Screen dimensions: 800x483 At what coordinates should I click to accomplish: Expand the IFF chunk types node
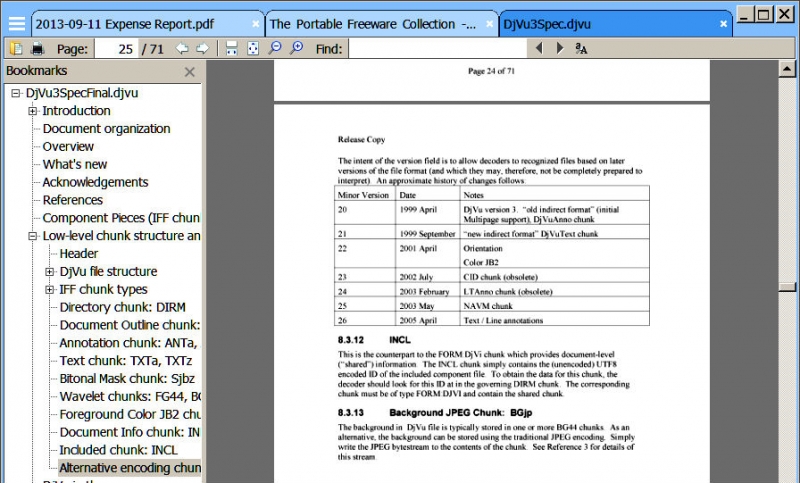pos(50,290)
